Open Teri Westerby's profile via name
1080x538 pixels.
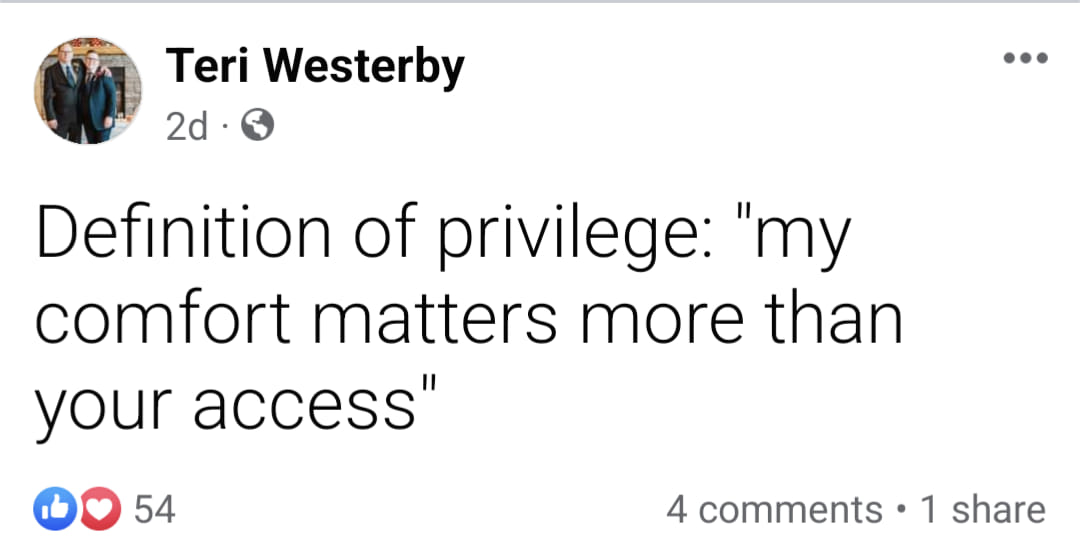click(x=314, y=67)
